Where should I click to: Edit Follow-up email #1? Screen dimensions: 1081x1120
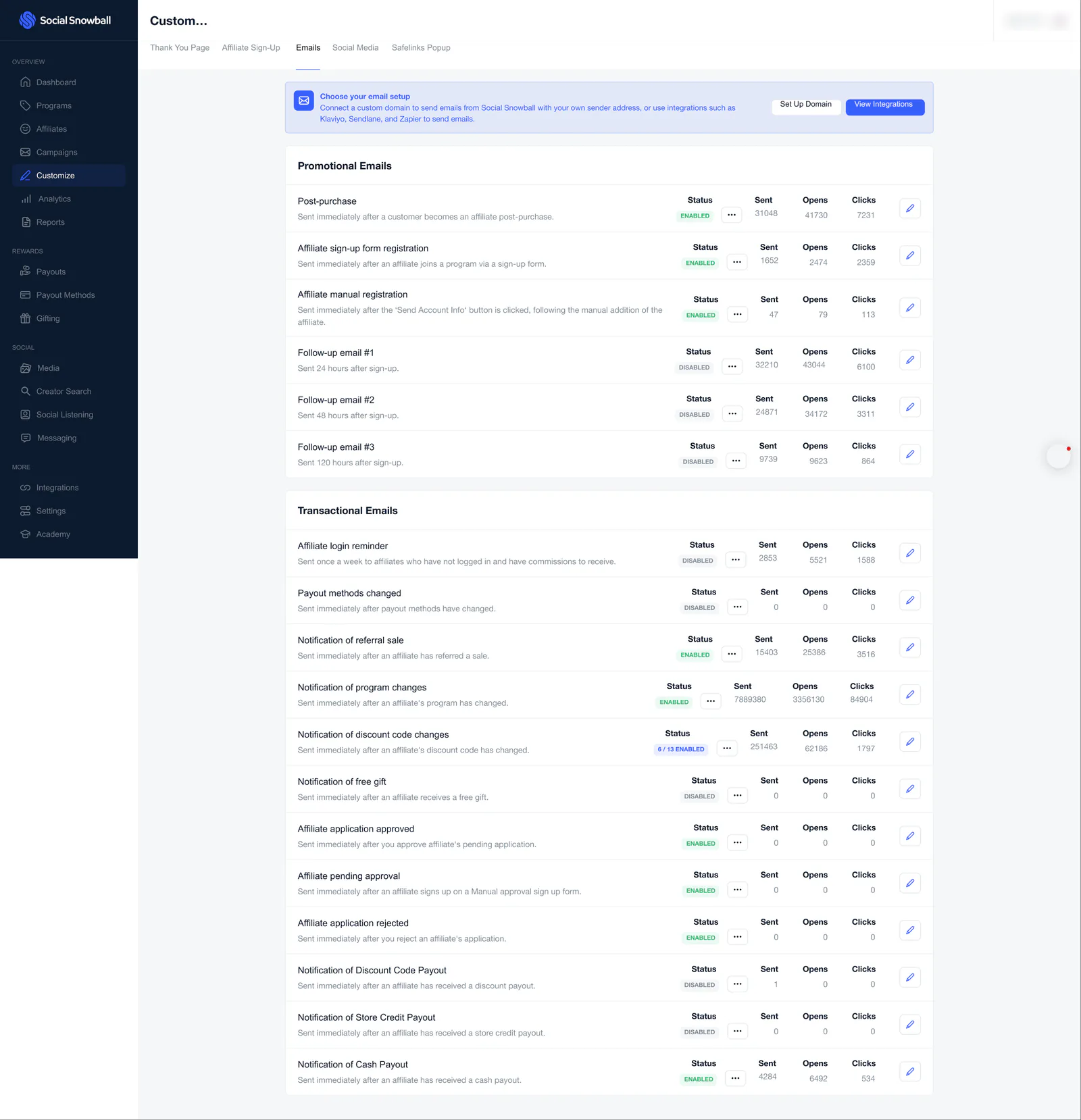point(910,360)
